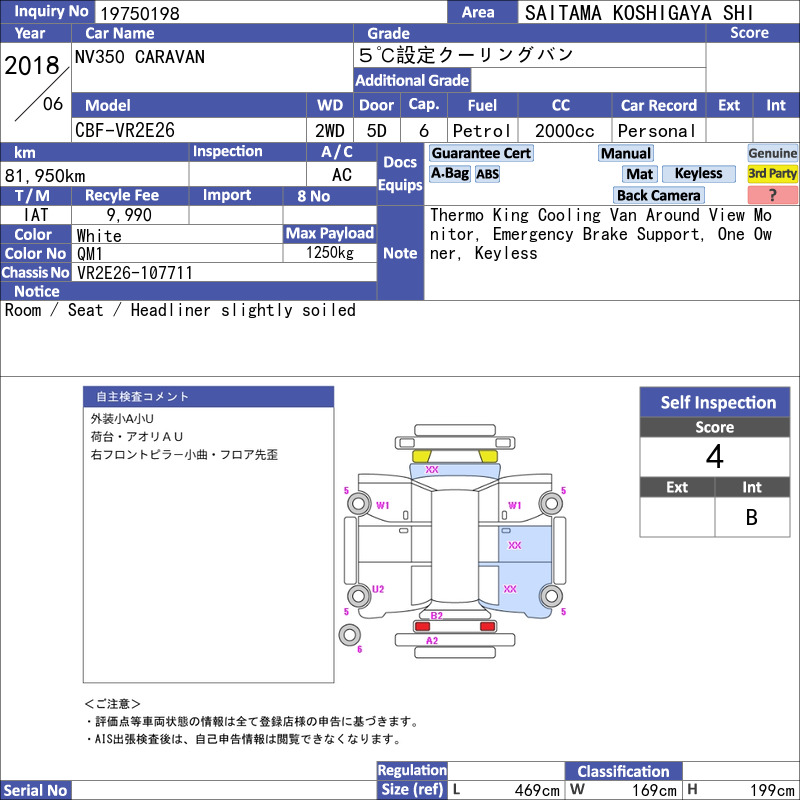This screenshot has height=800, width=800.
Task: Click the Classification header
Action: (623, 771)
